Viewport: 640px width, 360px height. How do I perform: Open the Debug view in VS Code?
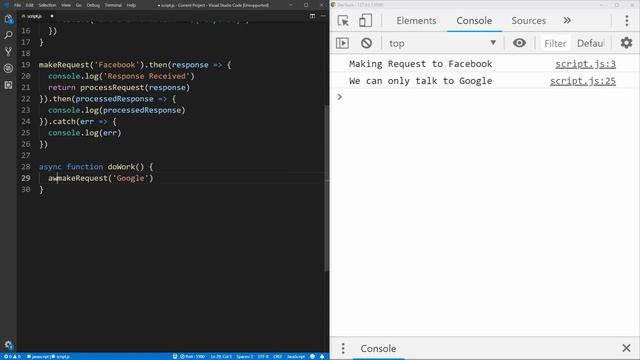coord(8,68)
